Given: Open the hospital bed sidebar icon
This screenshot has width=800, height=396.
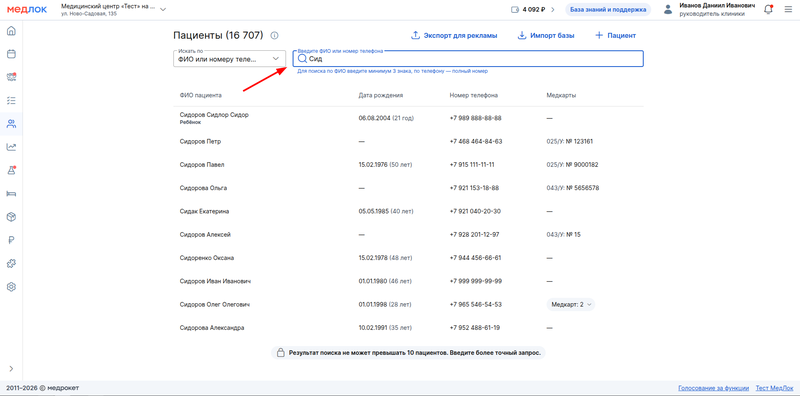Looking at the screenshot, I should click(x=11, y=193).
